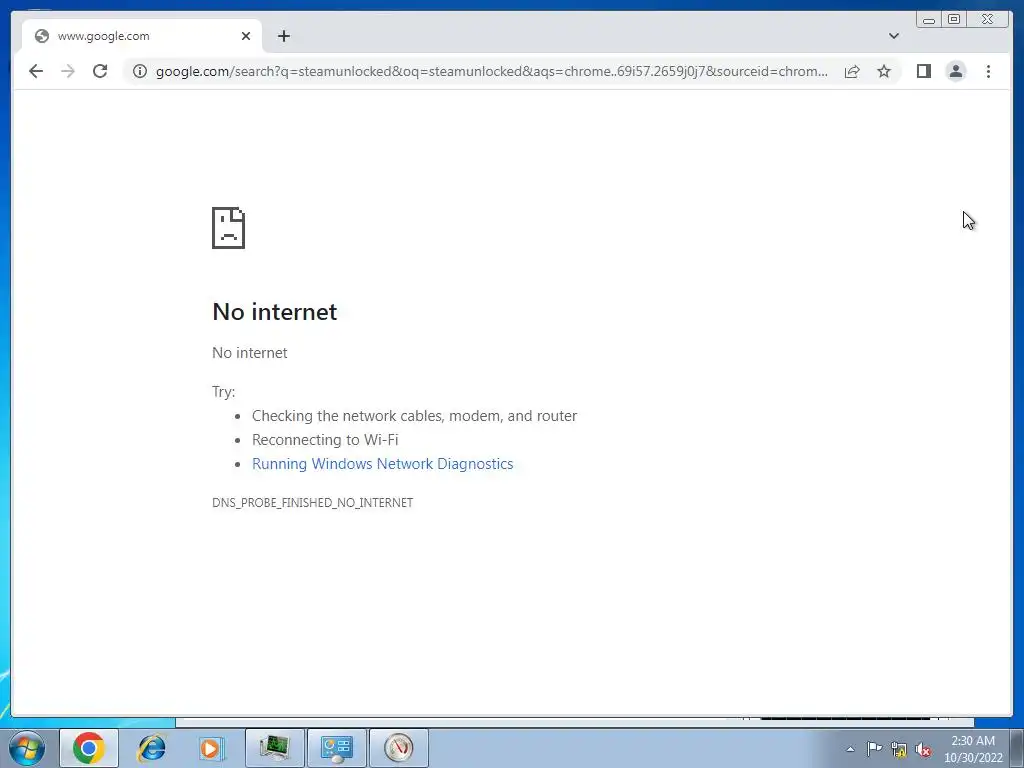Share this page icon

pyautogui.click(x=852, y=71)
